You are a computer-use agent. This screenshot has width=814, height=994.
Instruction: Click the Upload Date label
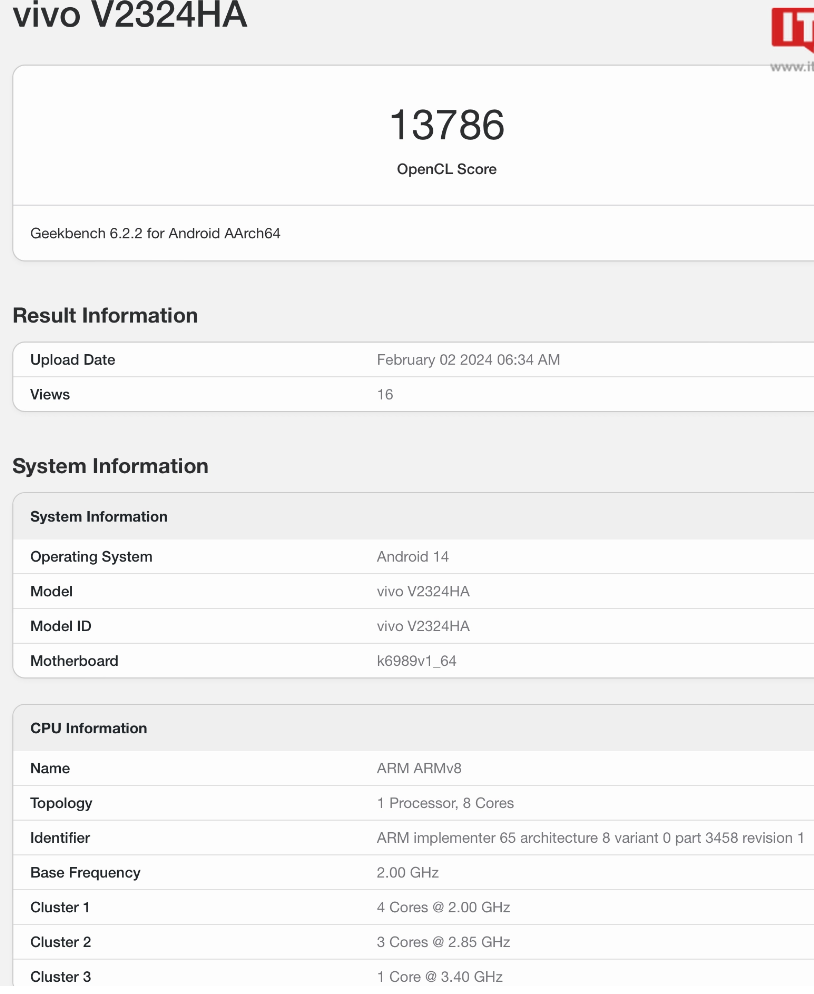pos(73,360)
